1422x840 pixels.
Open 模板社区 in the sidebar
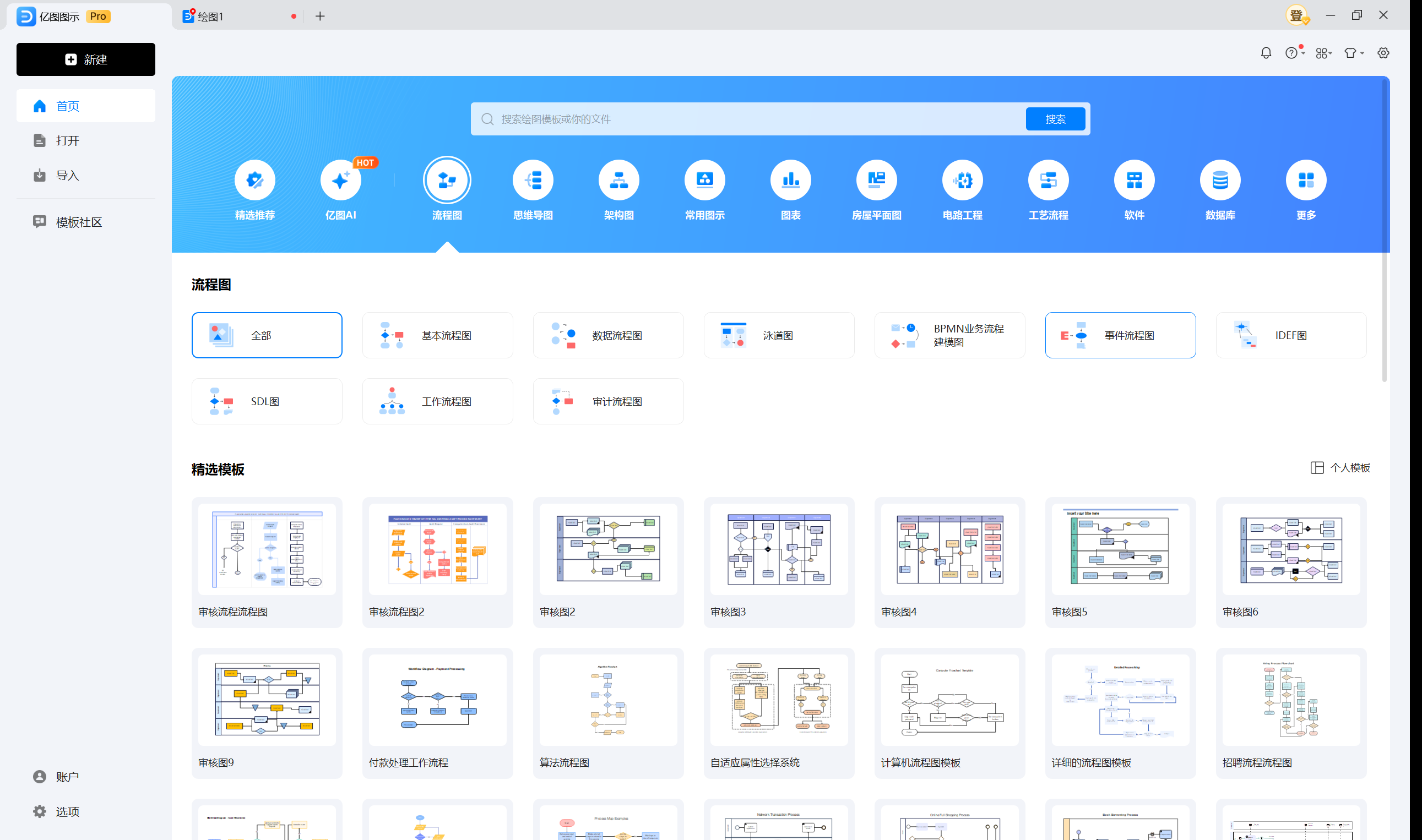click(79, 222)
